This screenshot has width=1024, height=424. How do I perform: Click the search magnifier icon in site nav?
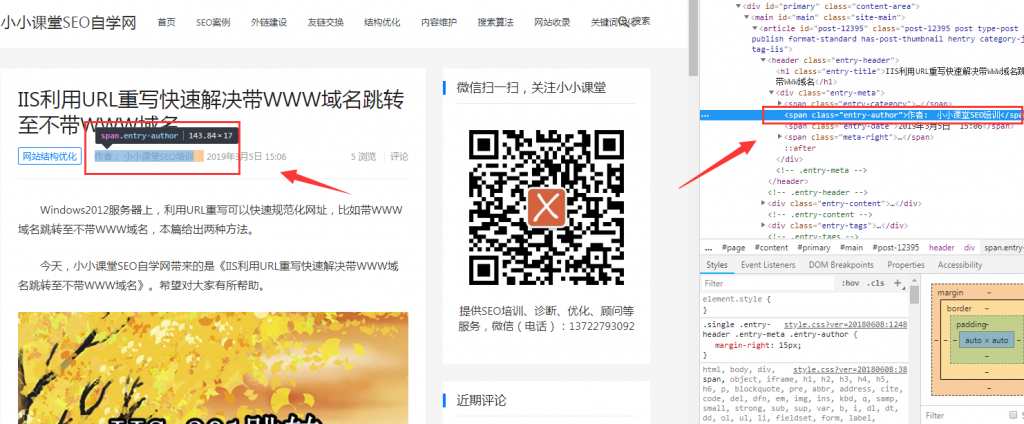tap(622, 21)
